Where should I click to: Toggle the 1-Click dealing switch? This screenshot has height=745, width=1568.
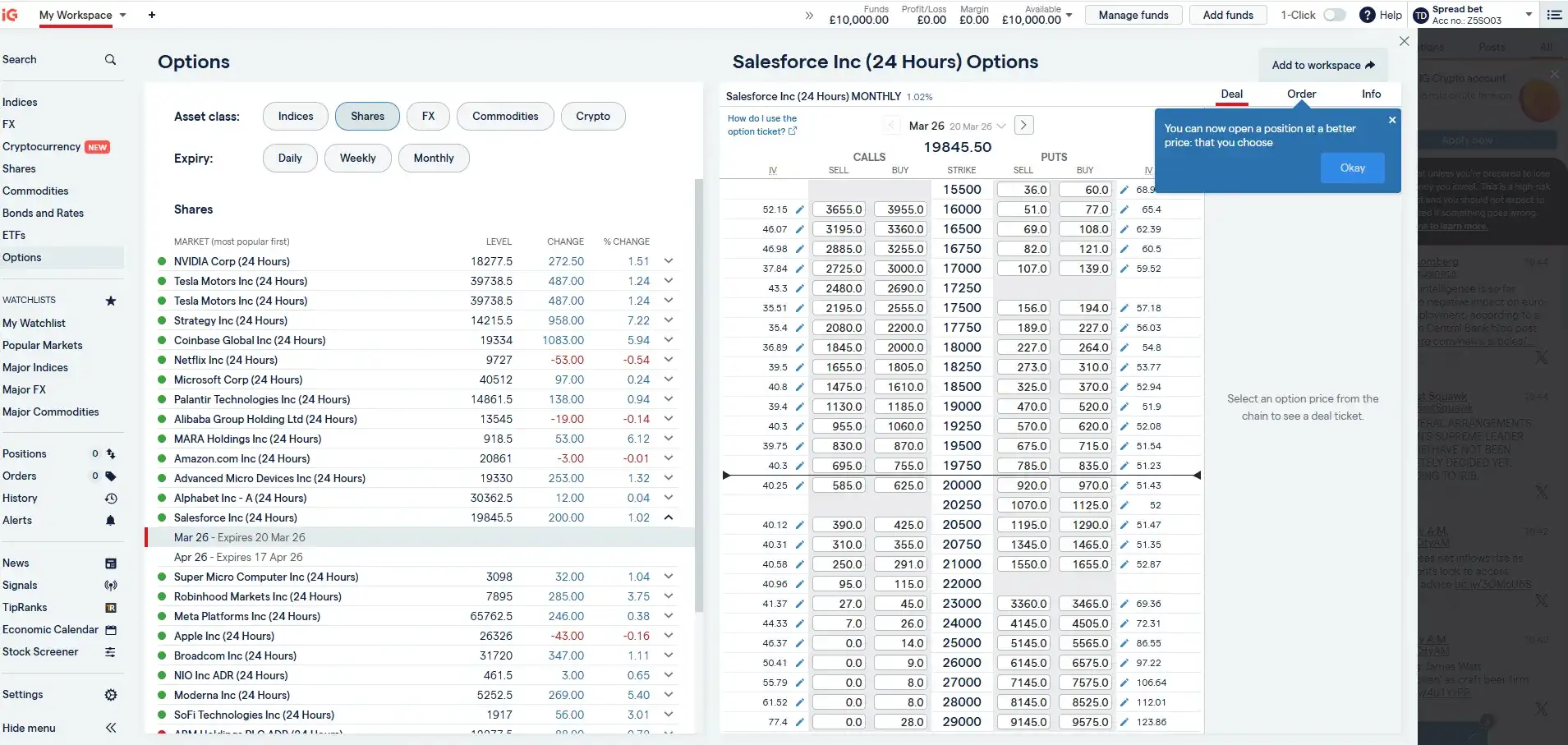(1334, 15)
